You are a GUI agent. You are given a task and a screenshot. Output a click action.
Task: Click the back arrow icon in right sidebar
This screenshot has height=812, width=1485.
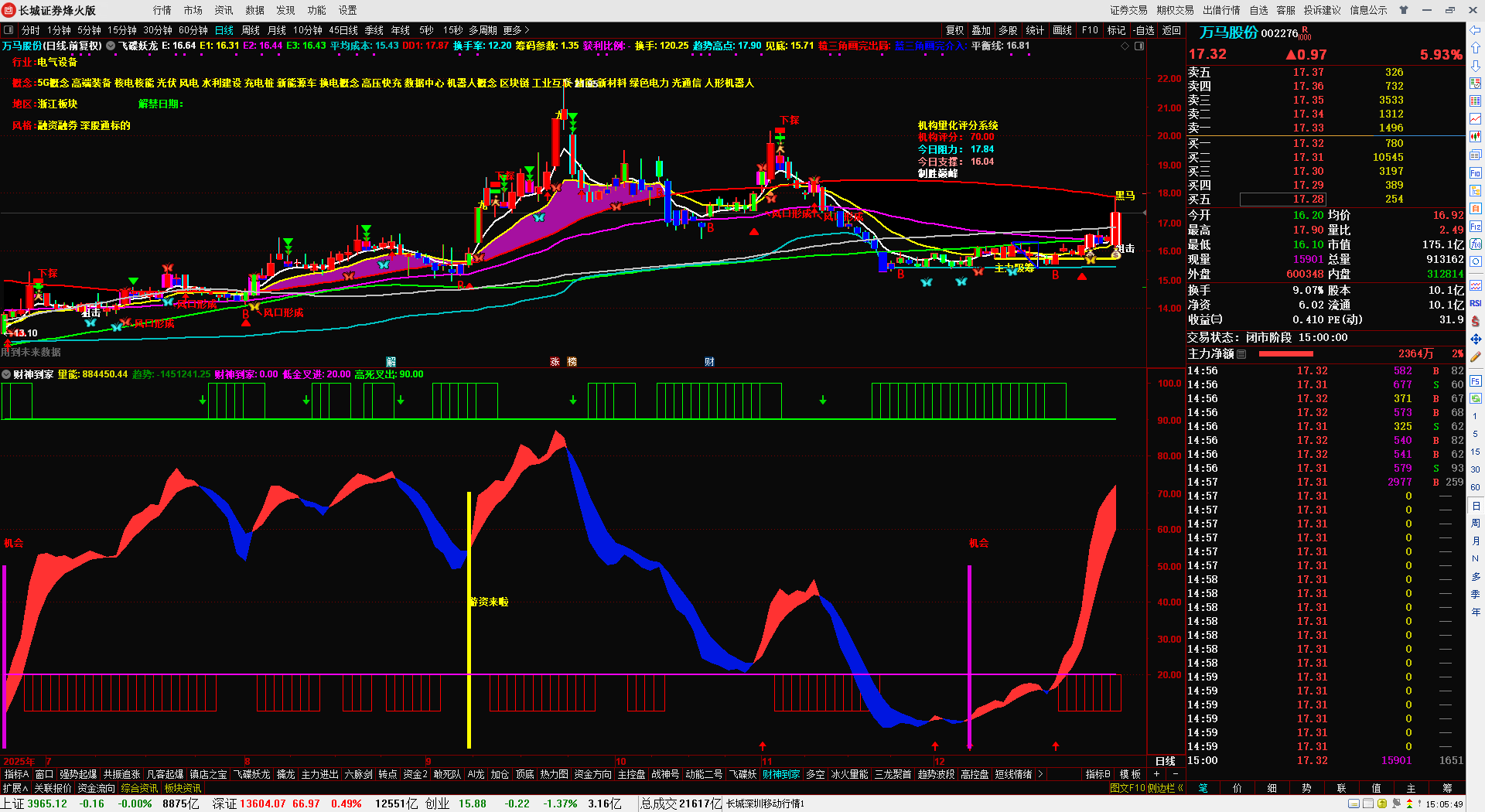tap(1476, 30)
